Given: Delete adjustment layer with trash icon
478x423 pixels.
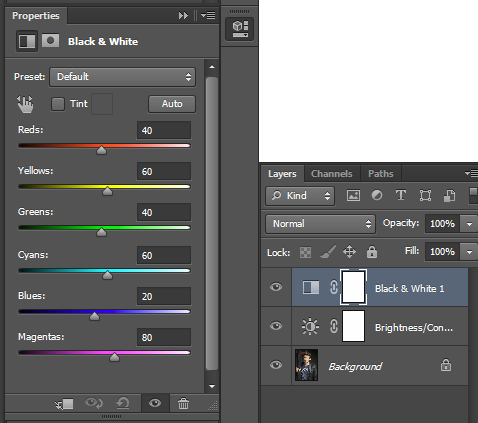Looking at the screenshot, I should (183, 403).
